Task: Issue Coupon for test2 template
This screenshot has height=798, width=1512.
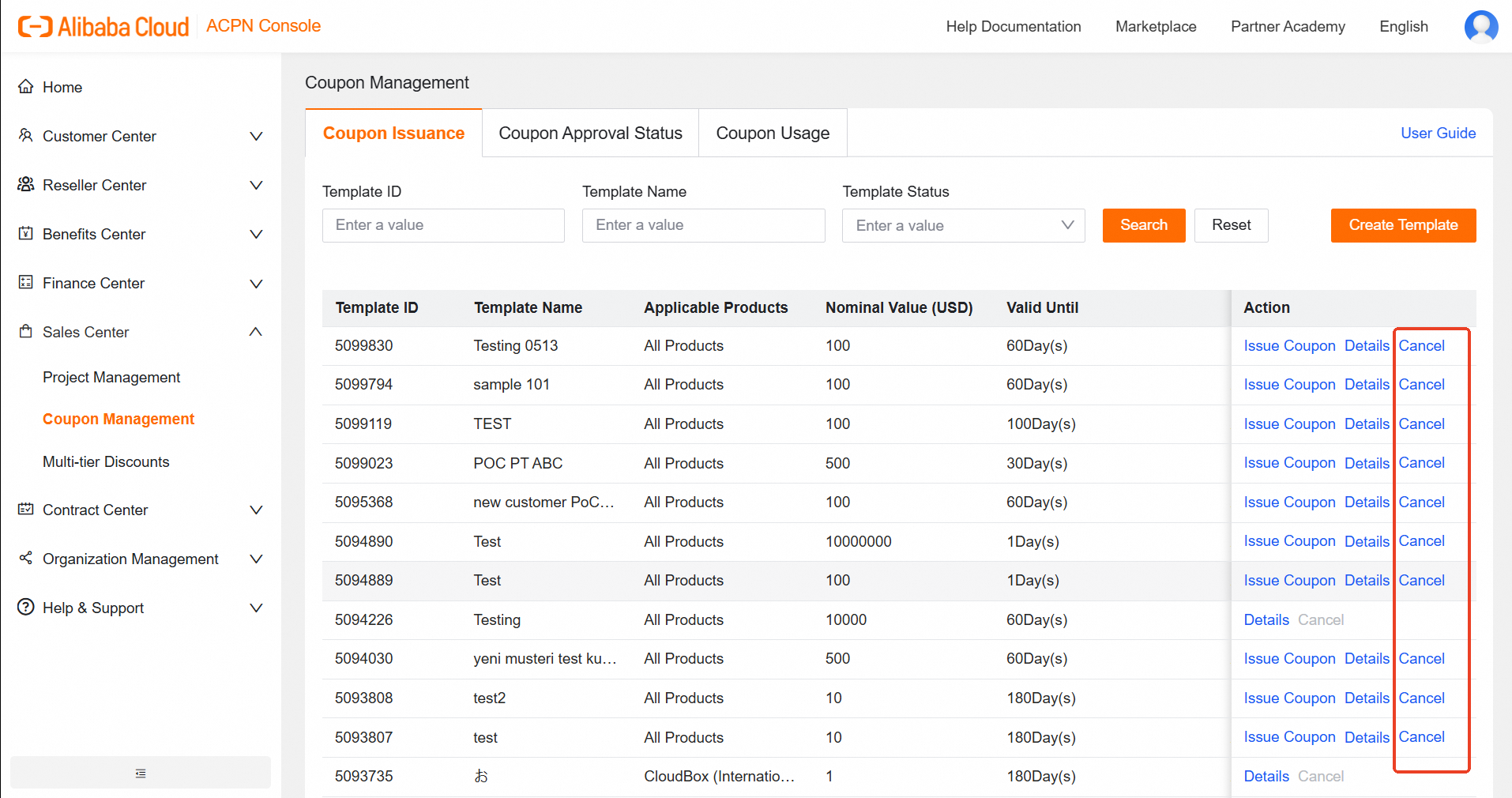Action: coord(1289,698)
